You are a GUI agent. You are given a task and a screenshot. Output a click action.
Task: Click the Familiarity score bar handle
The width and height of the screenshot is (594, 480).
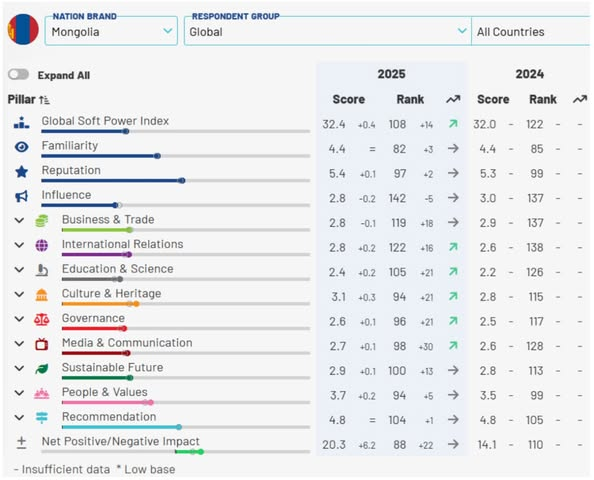click(x=158, y=156)
